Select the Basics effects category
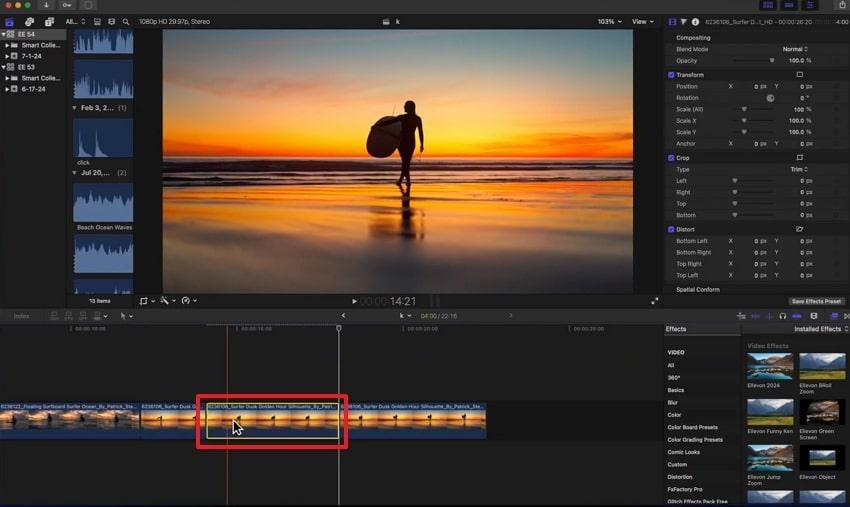Image resolution: width=850 pixels, height=507 pixels. [x=675, y=390]
